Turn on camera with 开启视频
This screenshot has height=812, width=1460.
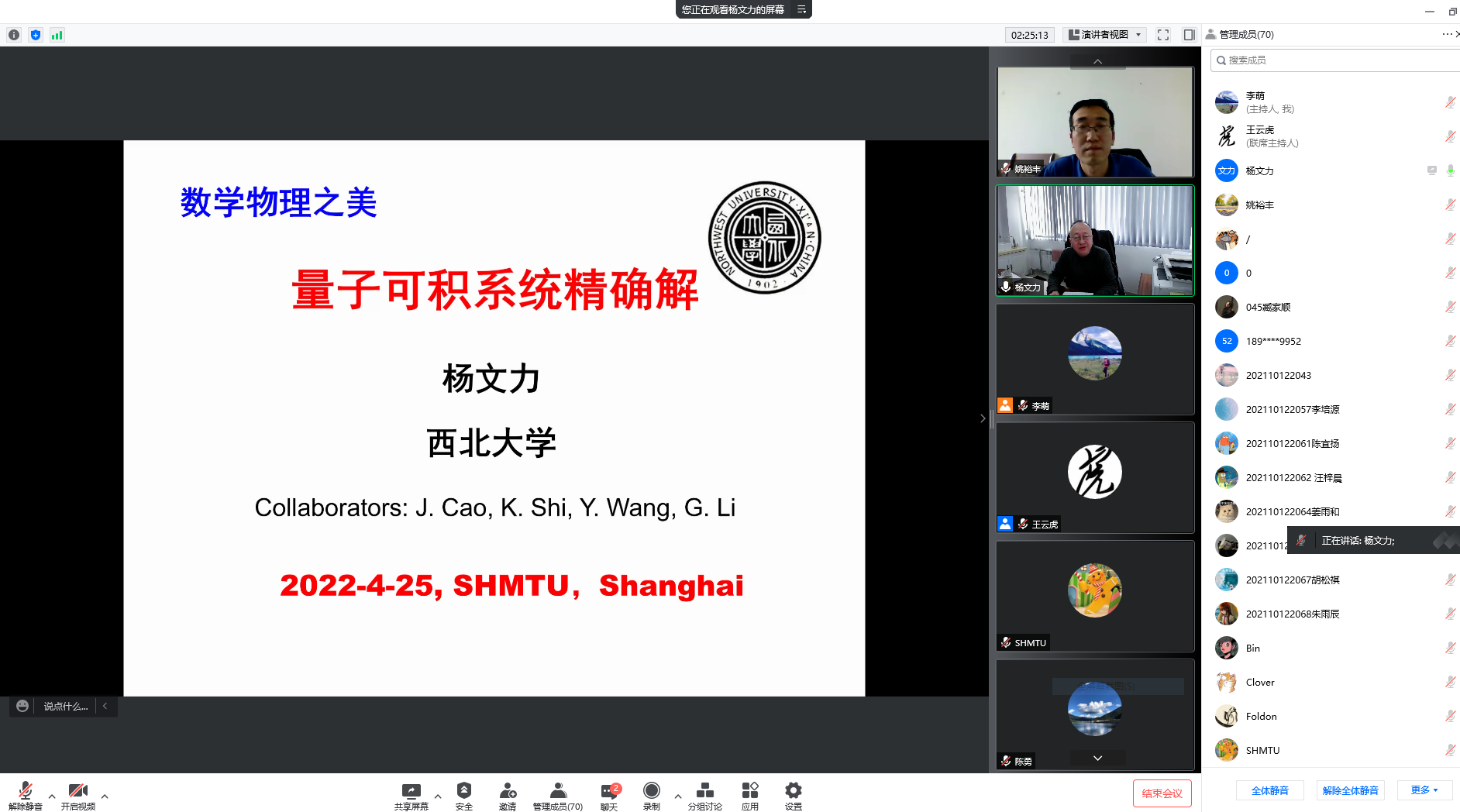pos(77,791)
